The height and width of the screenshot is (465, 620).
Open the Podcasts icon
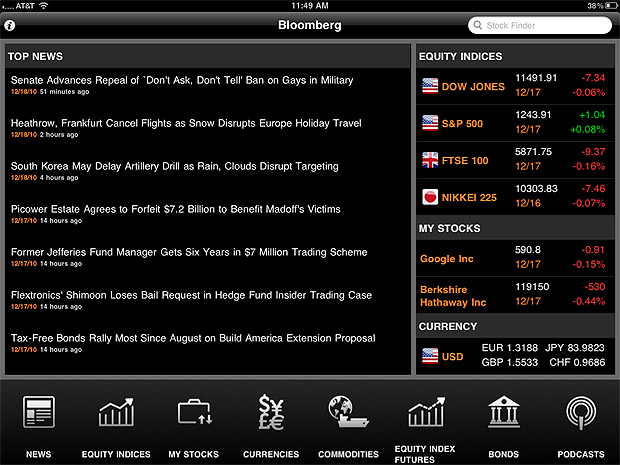[x=581, y=413]
